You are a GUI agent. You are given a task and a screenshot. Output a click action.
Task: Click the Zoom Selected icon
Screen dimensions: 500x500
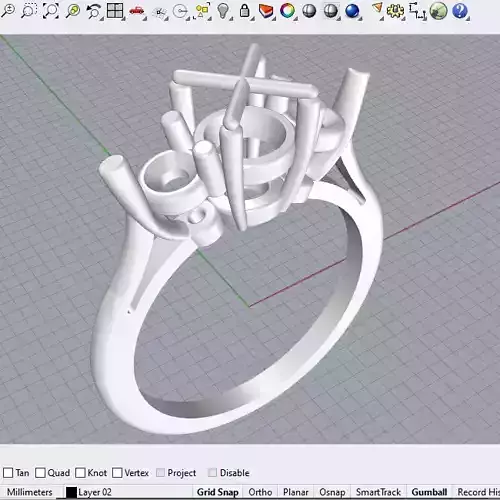(72, 10)
